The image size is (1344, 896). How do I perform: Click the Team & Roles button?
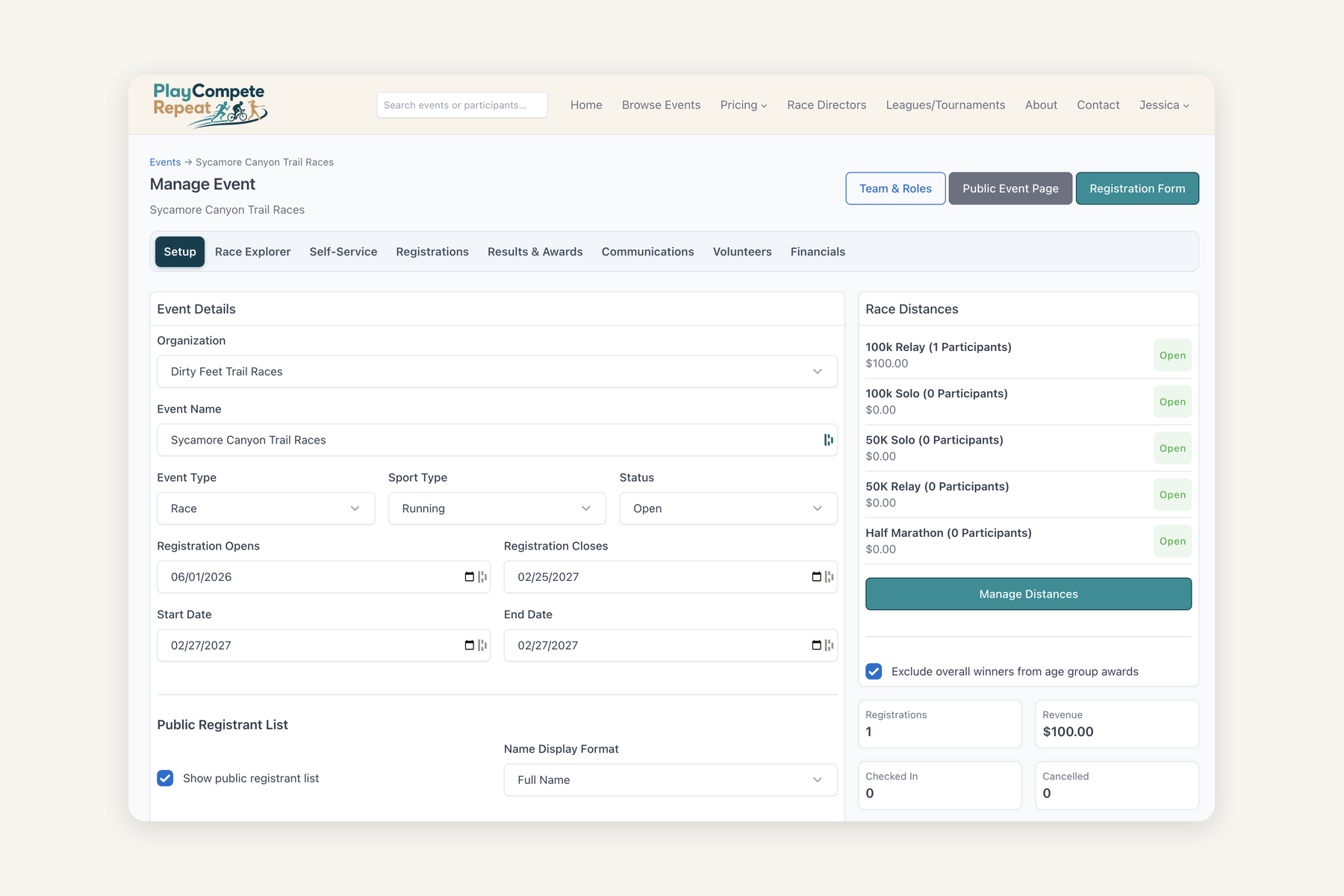click(895, 188)
